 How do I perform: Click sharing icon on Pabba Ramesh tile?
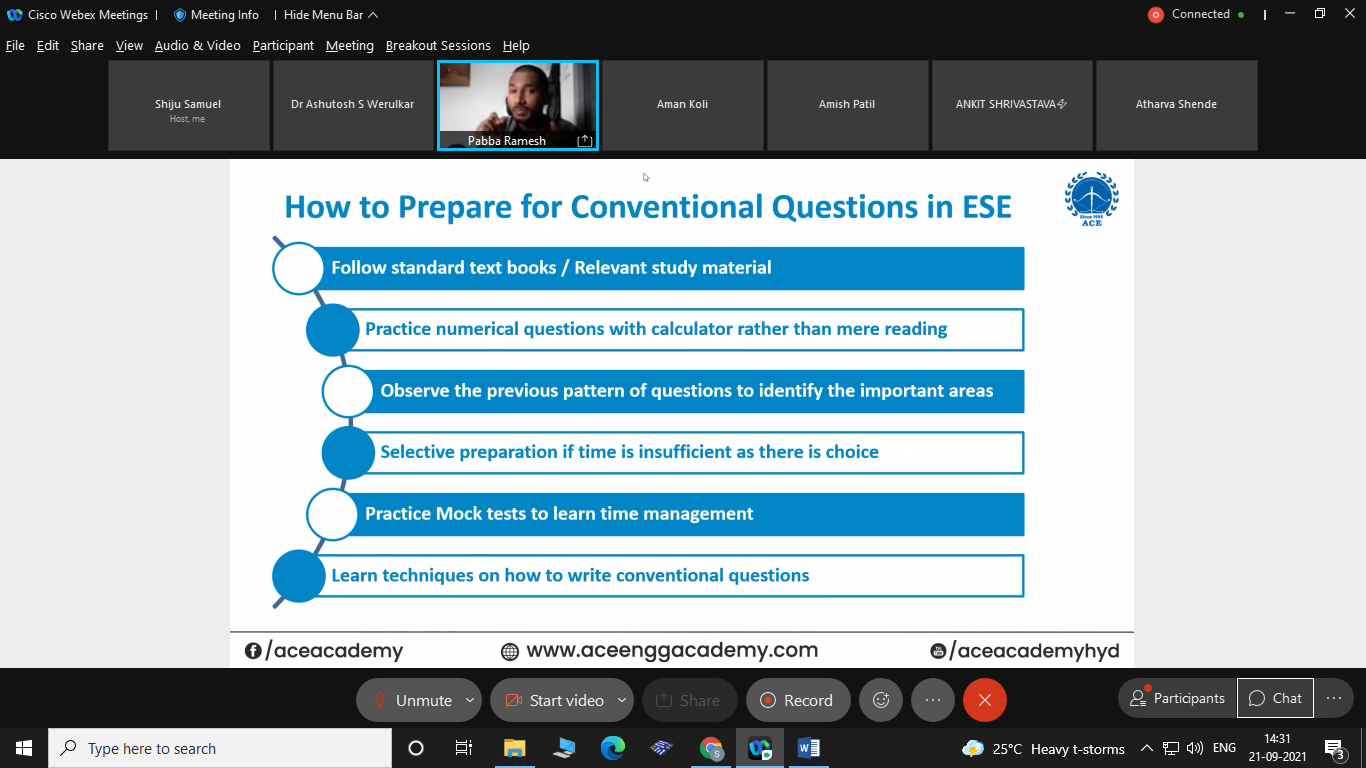585,141
